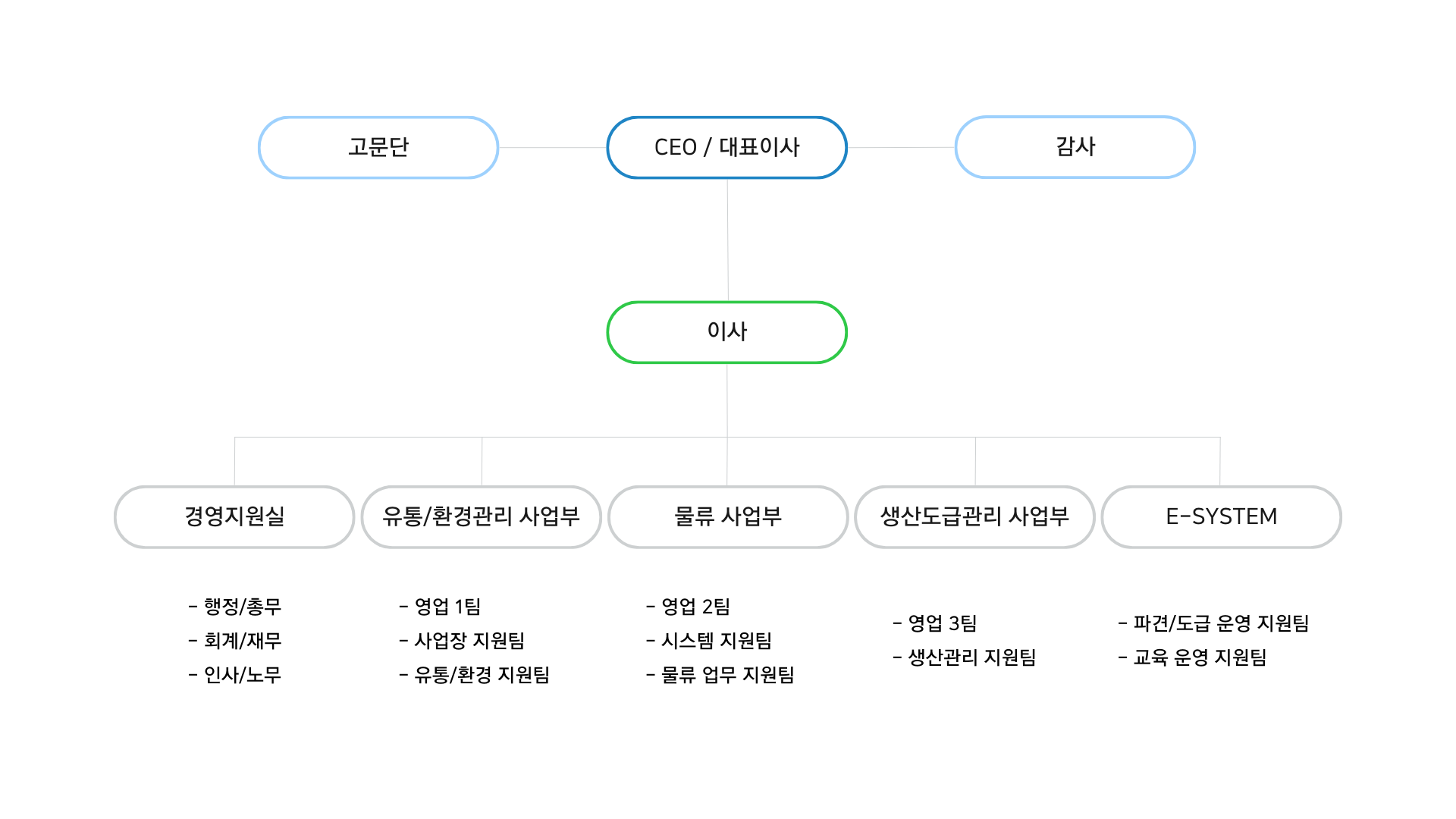Select the CEO / 대표이사 node
The height and width of the screenshot is (819, 1456).
point(726,147)
